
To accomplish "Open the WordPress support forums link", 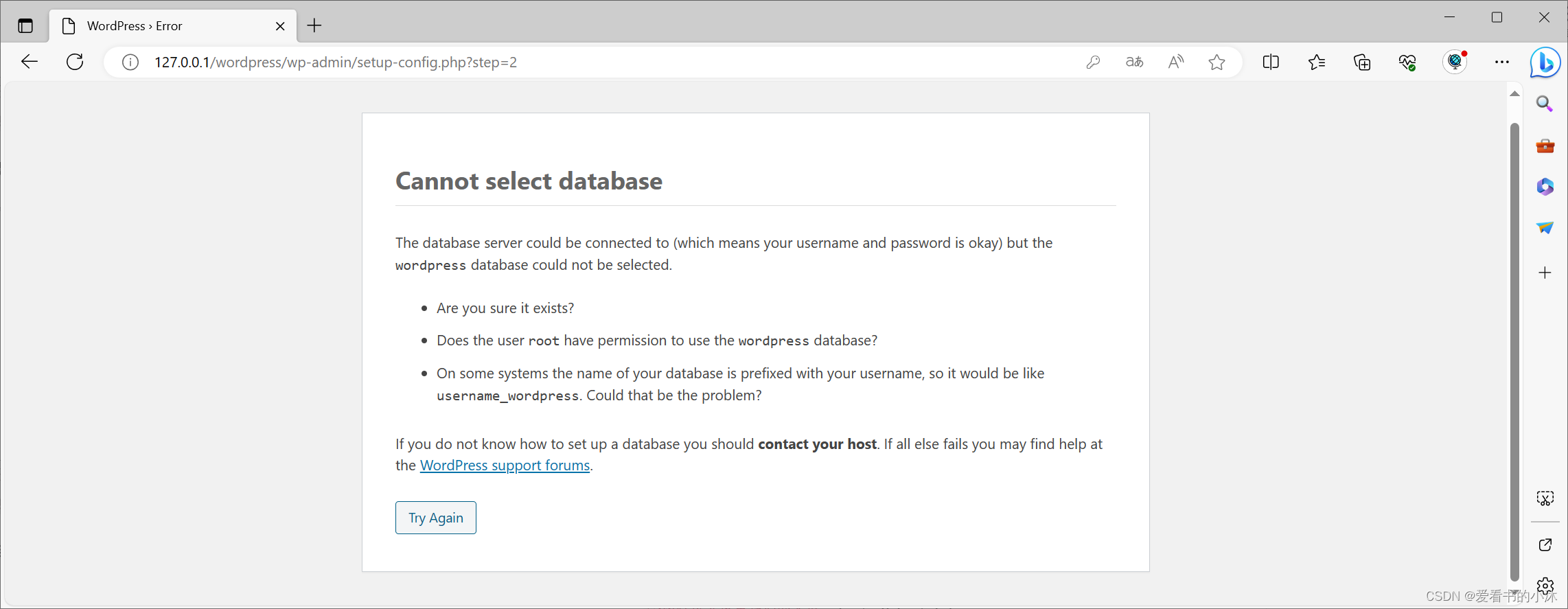I will pos(505,466).
